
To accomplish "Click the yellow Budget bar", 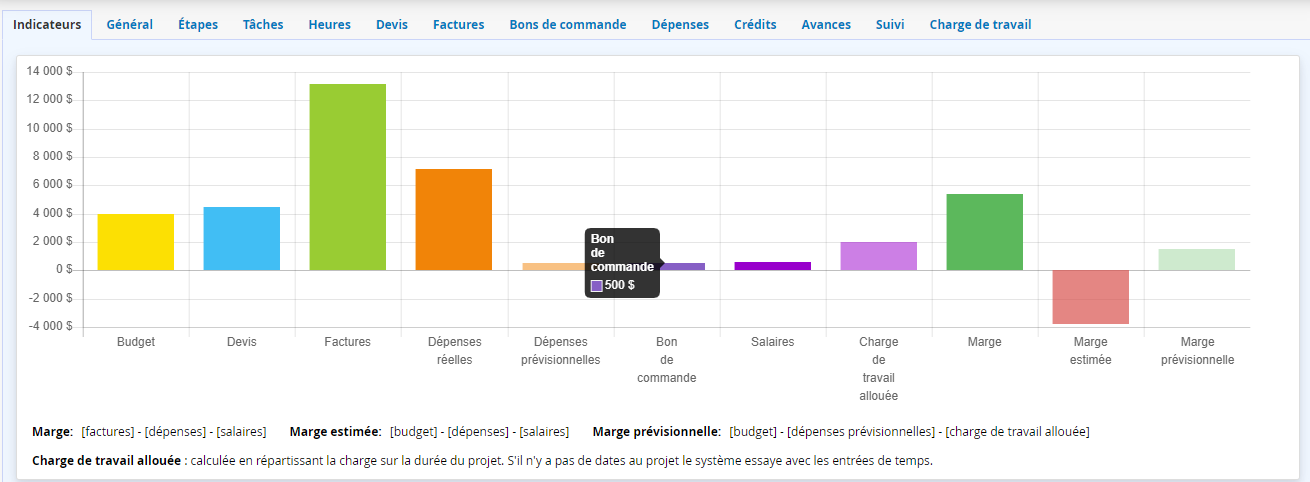I will [x=136, y=242].
